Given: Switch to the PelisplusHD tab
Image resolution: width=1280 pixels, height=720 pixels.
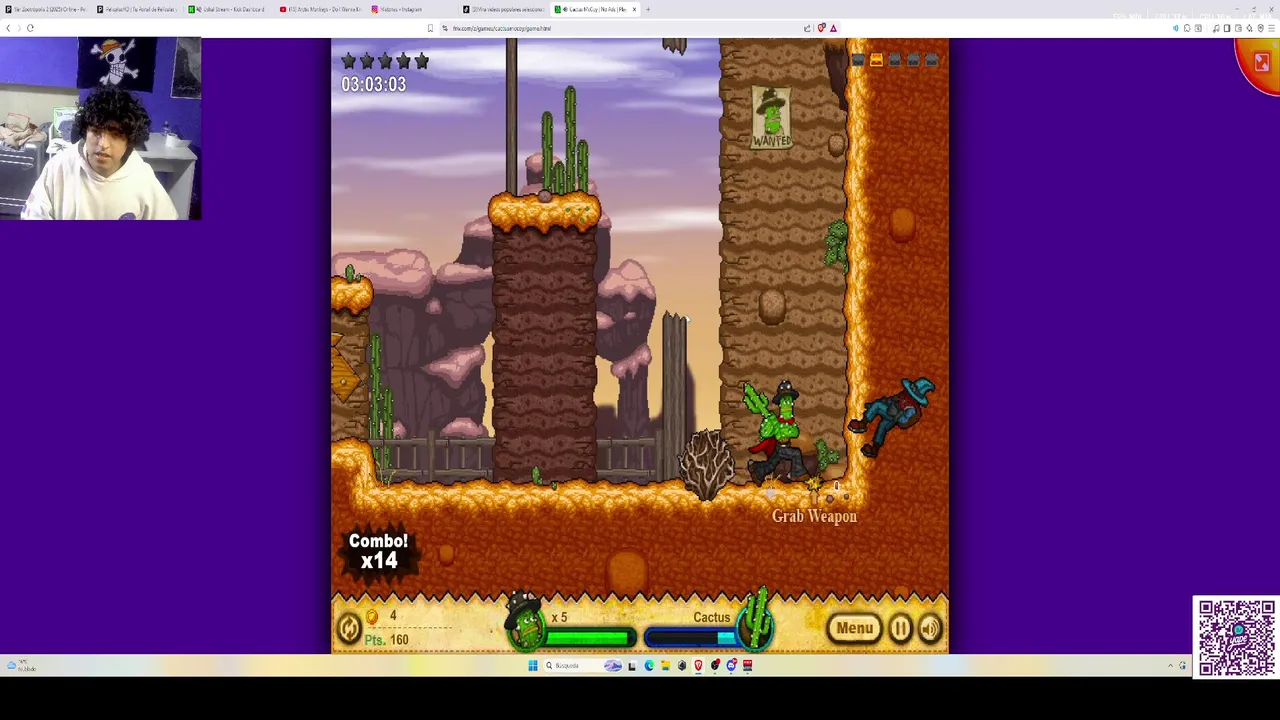Looking at the screenshot, I should click(138, 9).
